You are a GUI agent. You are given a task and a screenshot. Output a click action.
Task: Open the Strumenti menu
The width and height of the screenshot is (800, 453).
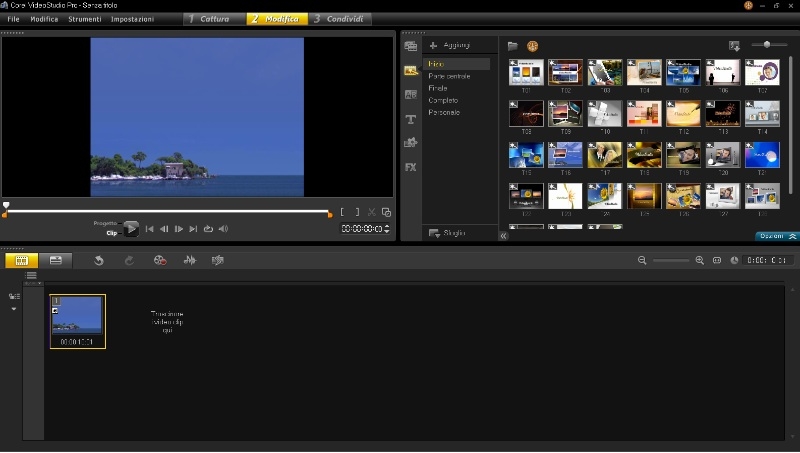coord(84,19)
